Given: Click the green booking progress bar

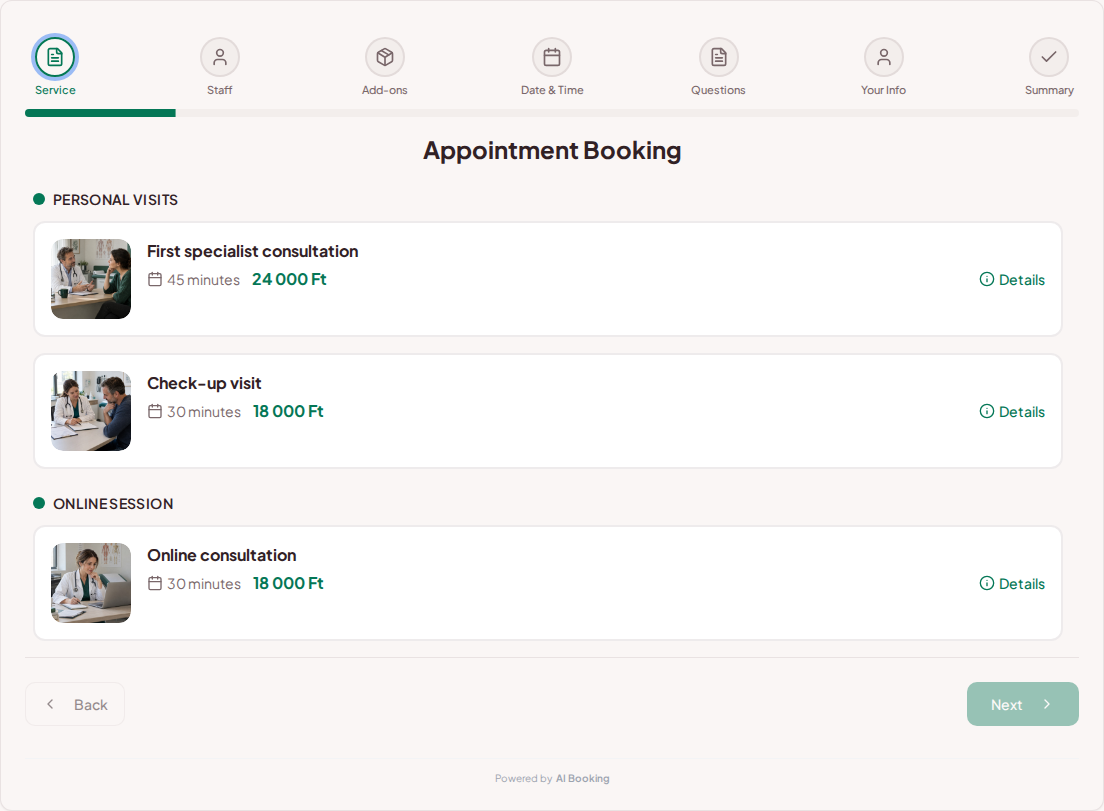Looking at the screenshot, I should point(101,113).
